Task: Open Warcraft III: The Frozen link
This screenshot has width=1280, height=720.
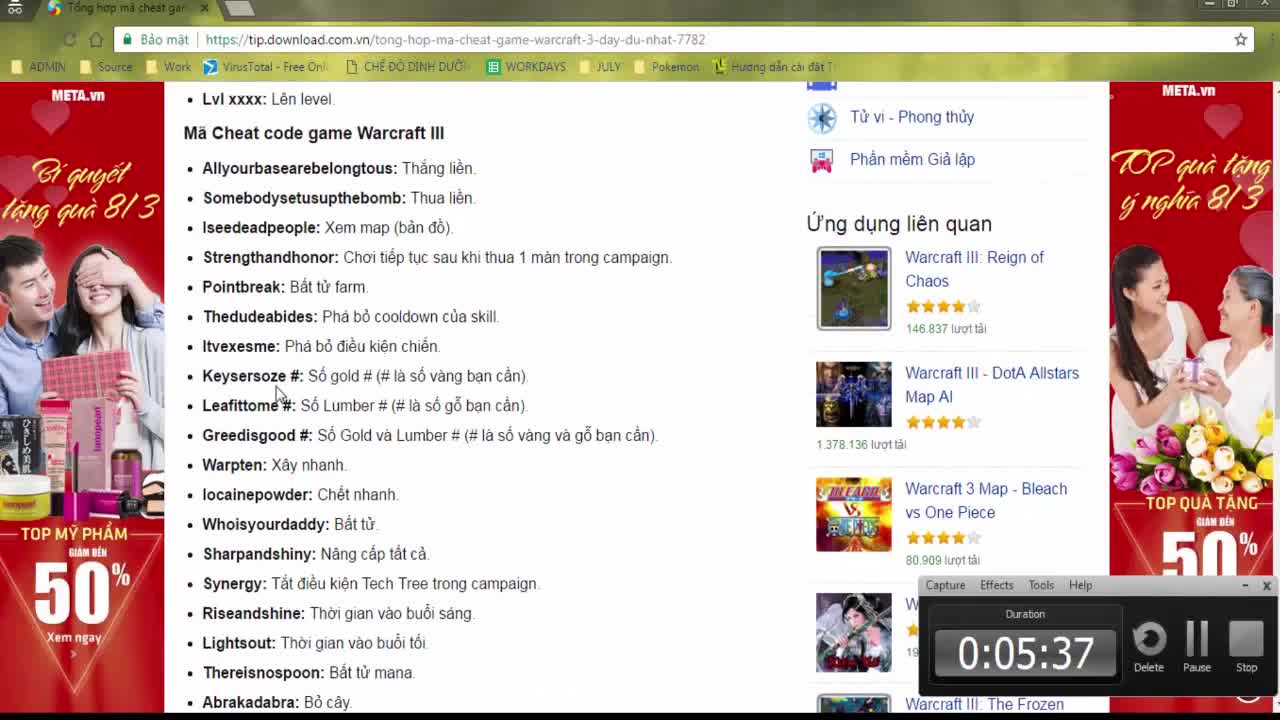Action: (984, 704)
